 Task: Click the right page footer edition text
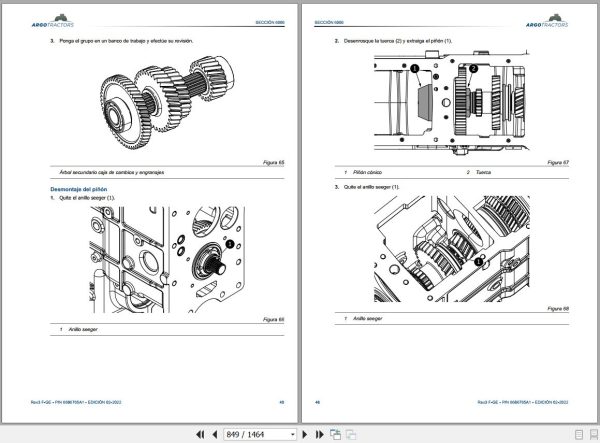click(523, 402)
